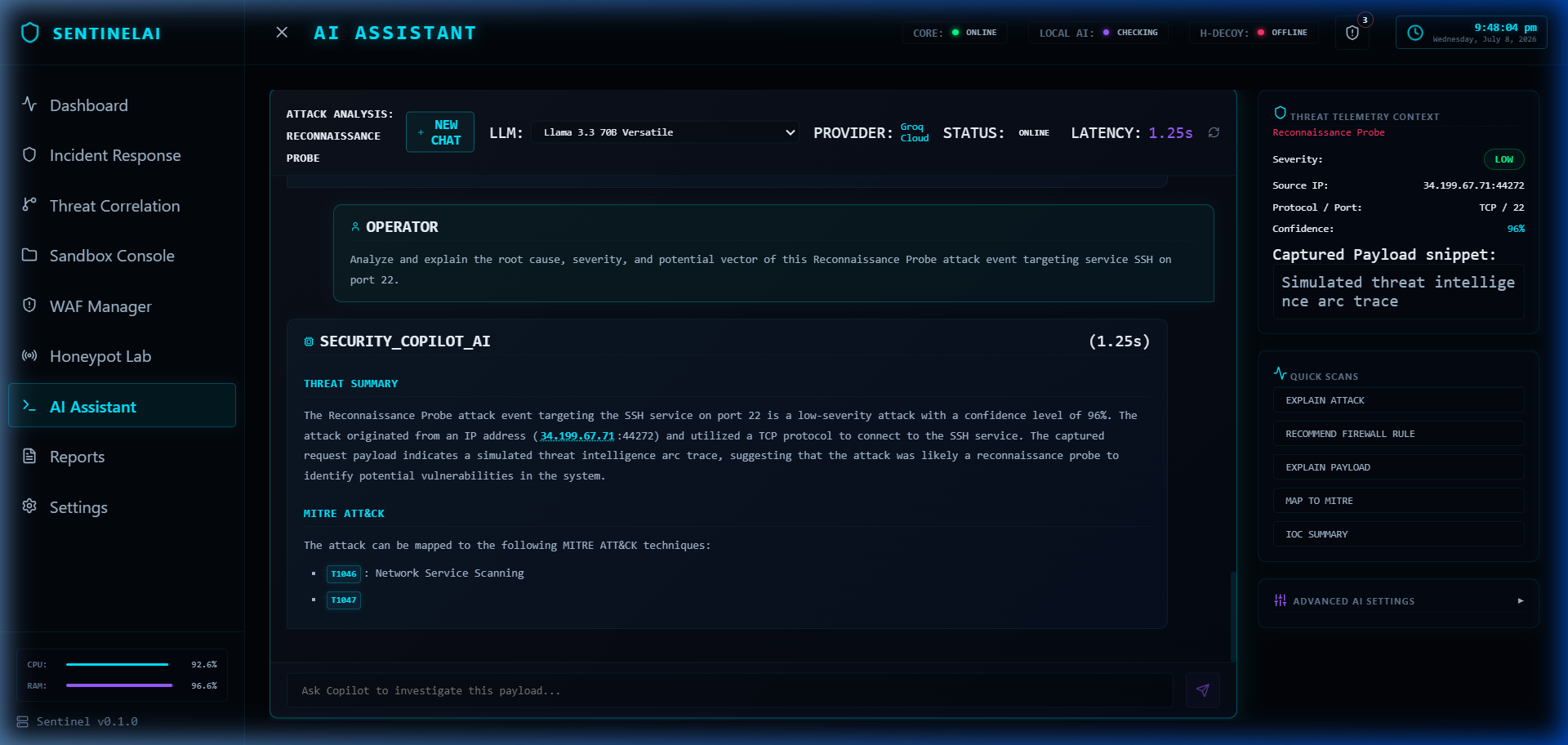Switch to Honeypot Lab
The width and height of the screenshot is (1568, 745).
[122, 356]
